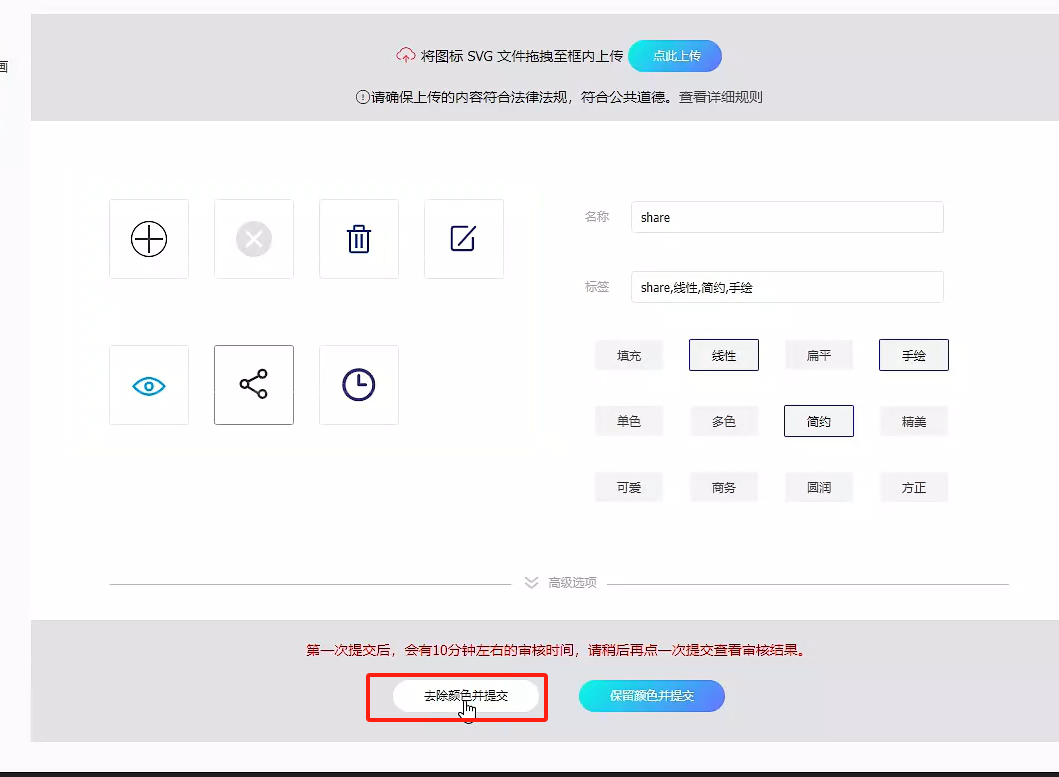The height and width of the screenshot is (777, 1059).
Task: Toggle the 可爱 tag
Action: click(629, 487)
